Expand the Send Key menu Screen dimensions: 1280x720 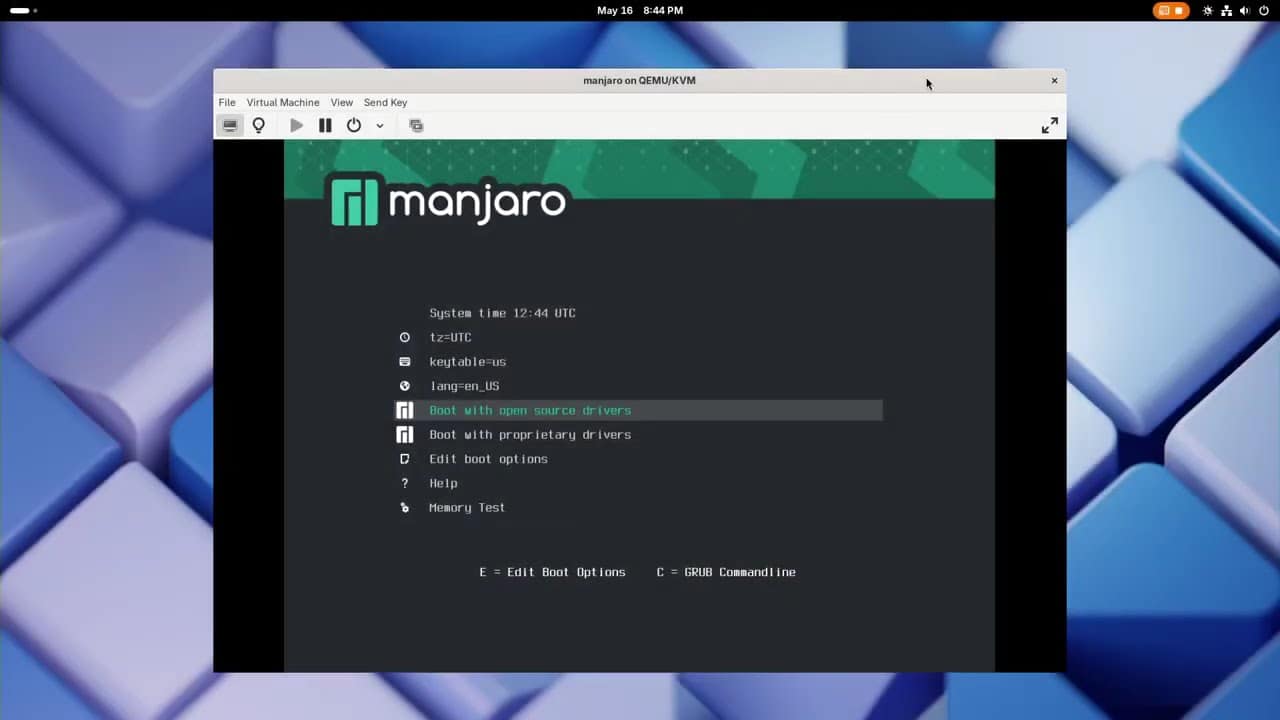pos(385,102)
